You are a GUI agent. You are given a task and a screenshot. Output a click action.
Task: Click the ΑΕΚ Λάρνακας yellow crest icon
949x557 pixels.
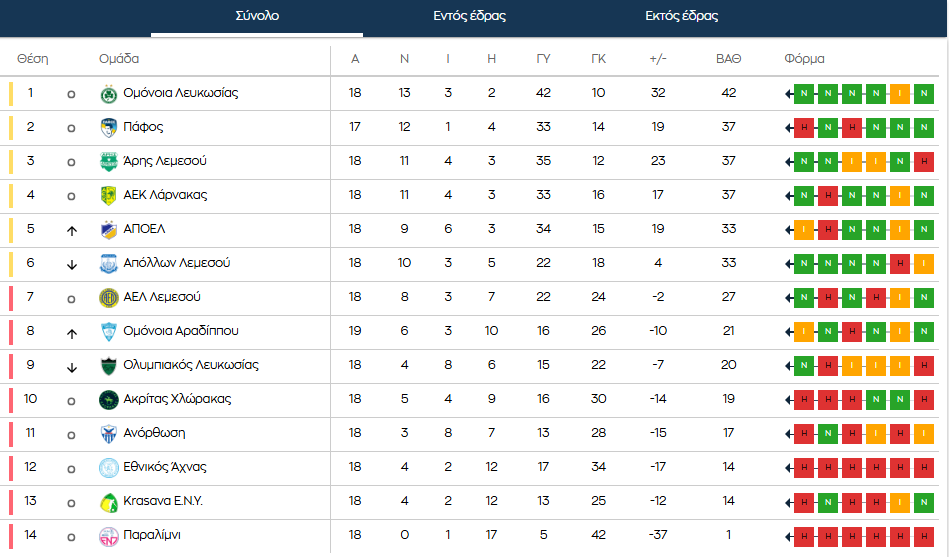[x=108, y=196]
